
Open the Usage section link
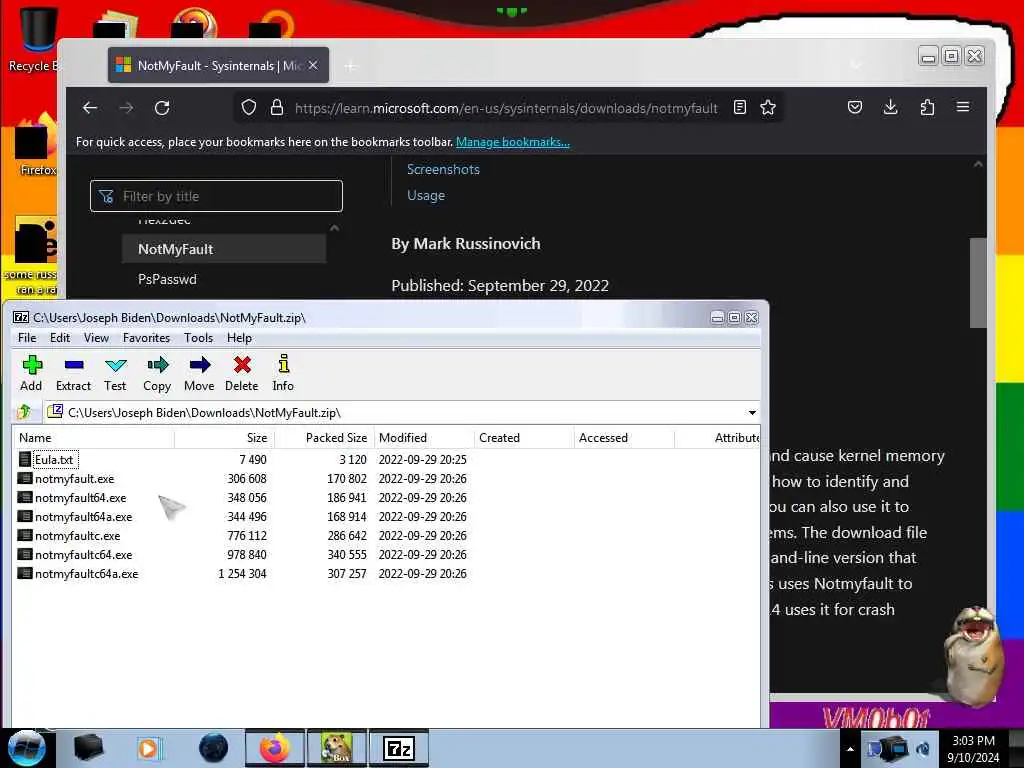426,195
